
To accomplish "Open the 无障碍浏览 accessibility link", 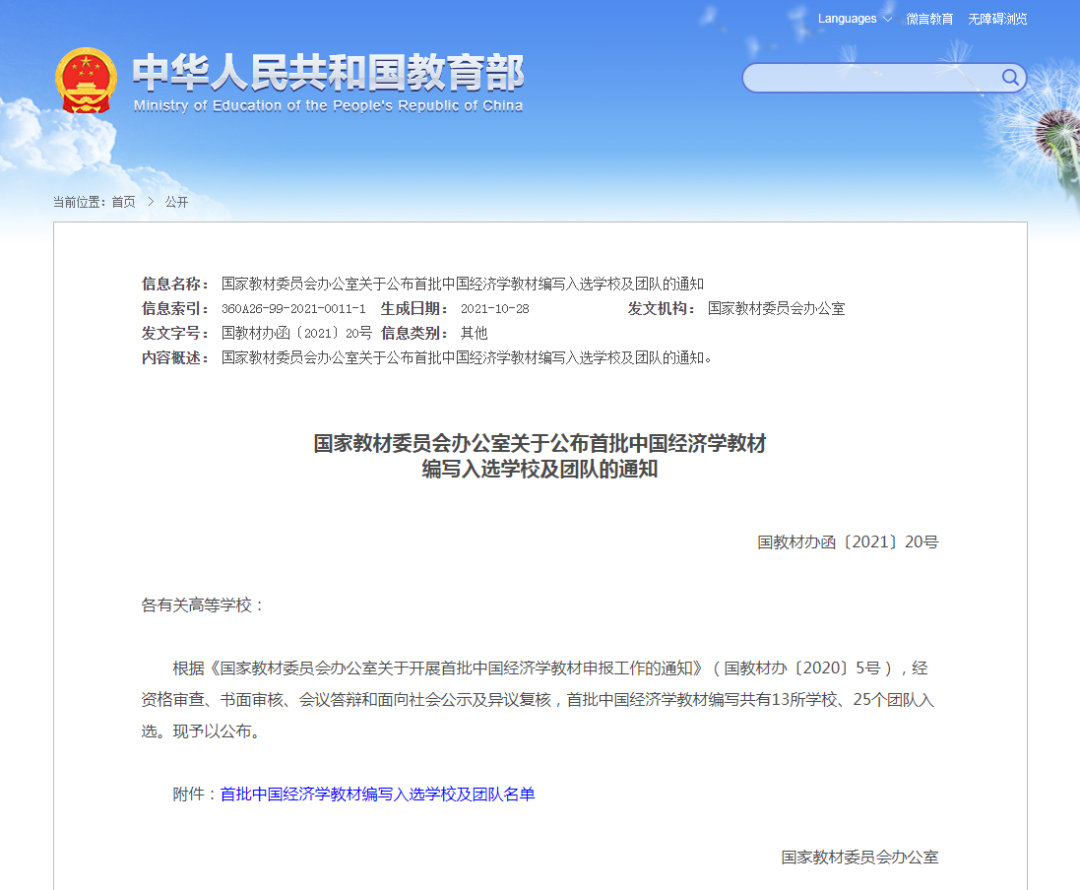I will [997, 19].
